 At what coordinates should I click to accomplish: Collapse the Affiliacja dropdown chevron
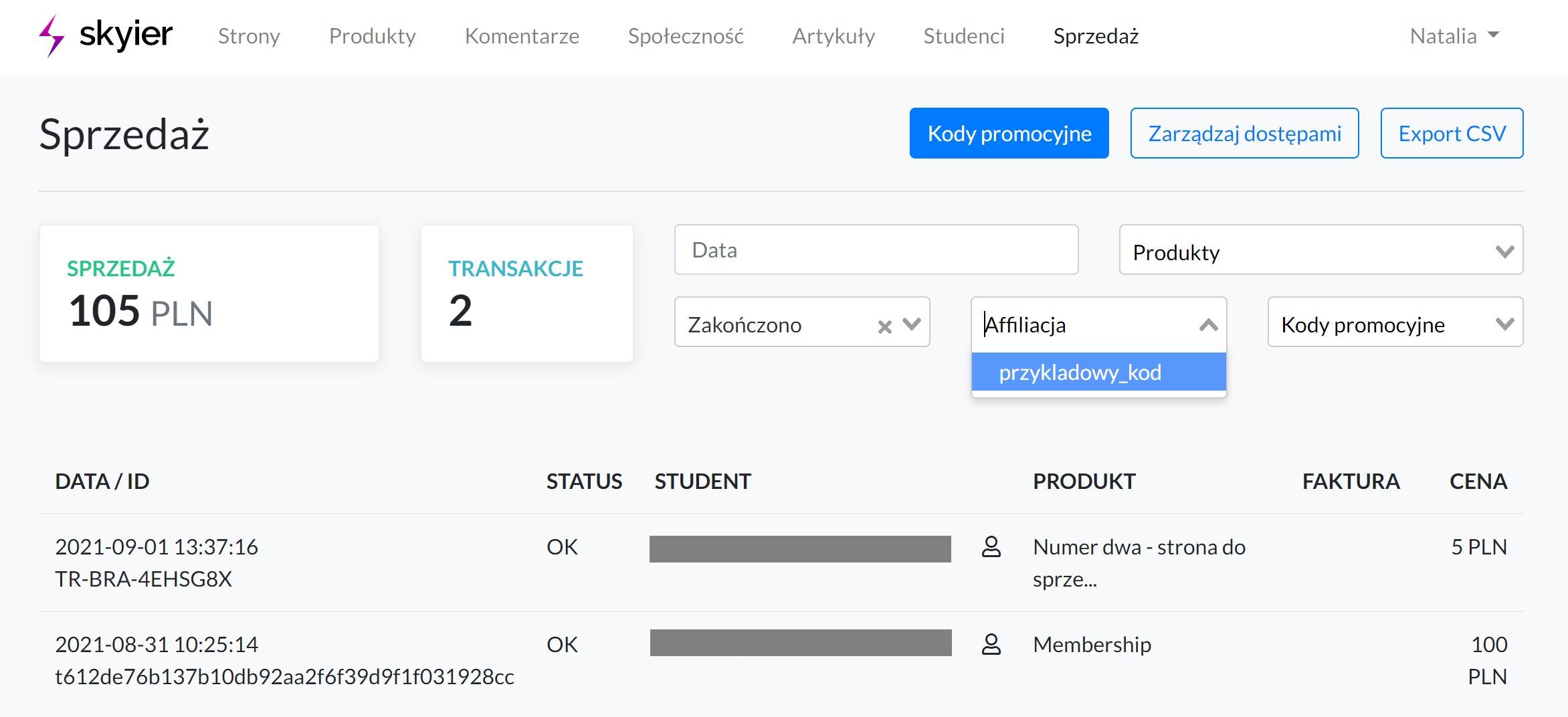click(x=1208, y=325)
